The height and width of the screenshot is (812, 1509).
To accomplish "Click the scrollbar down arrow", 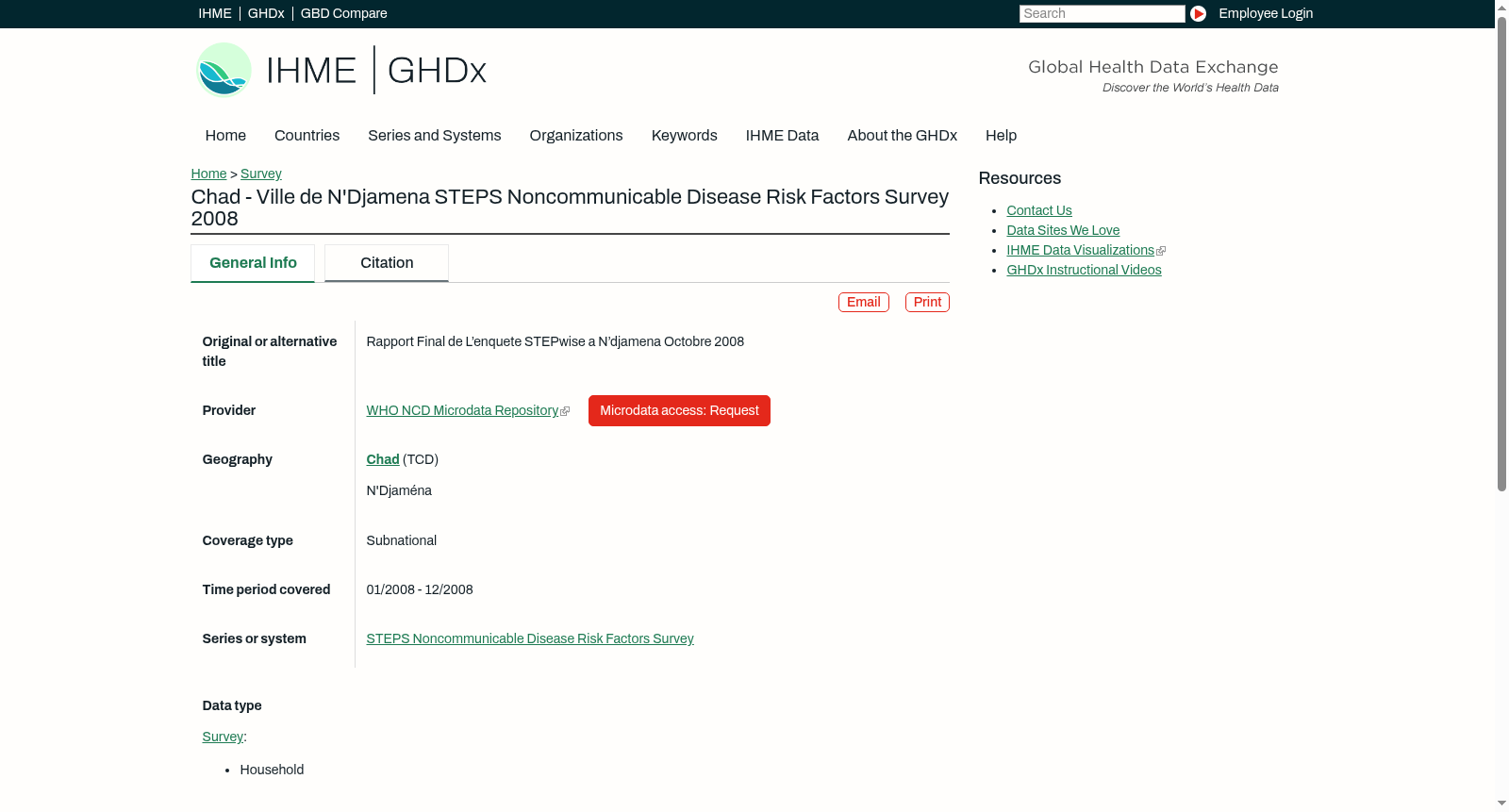I will point(1501,804).
